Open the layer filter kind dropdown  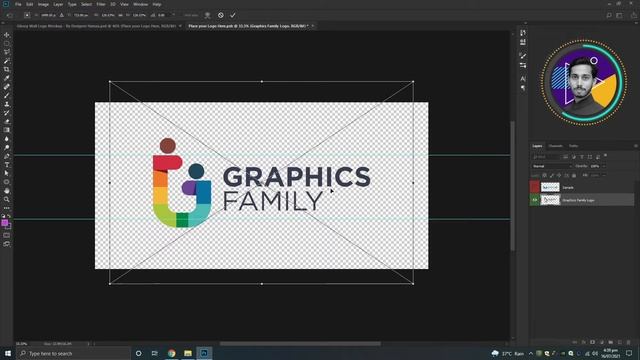(545, 157)
